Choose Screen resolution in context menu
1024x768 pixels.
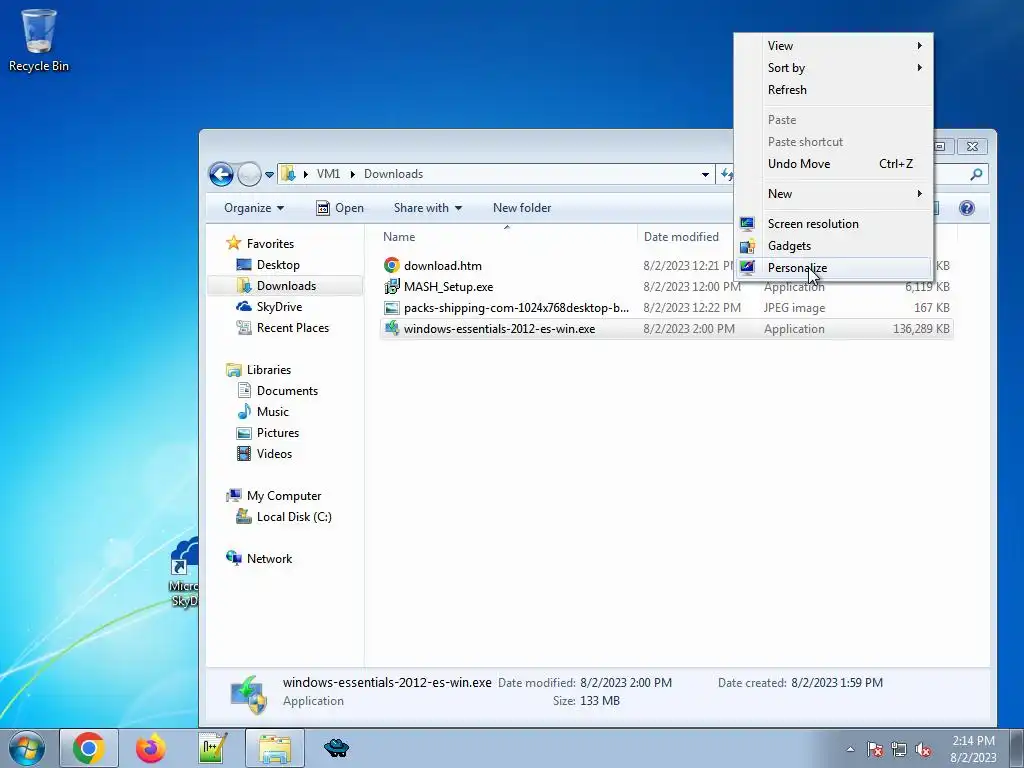[x=833, y=224]
